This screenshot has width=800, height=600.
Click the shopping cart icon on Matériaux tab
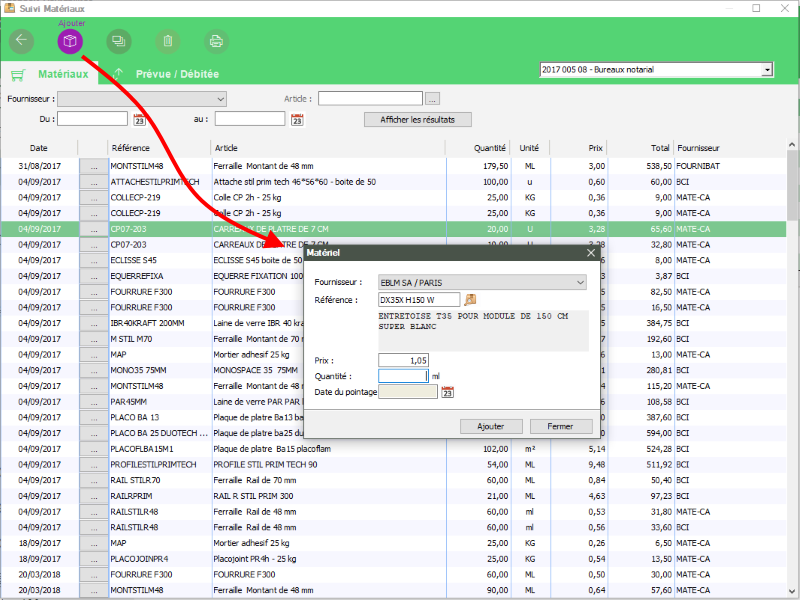pyautogui.click(x=17, y=75)
